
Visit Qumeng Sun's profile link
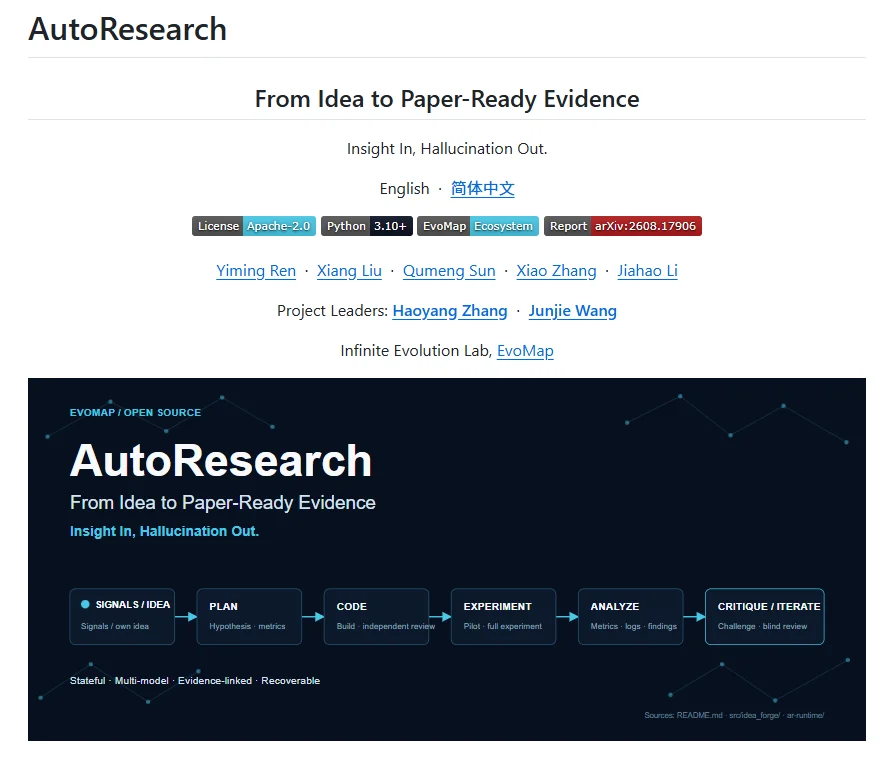pos(449,271)
